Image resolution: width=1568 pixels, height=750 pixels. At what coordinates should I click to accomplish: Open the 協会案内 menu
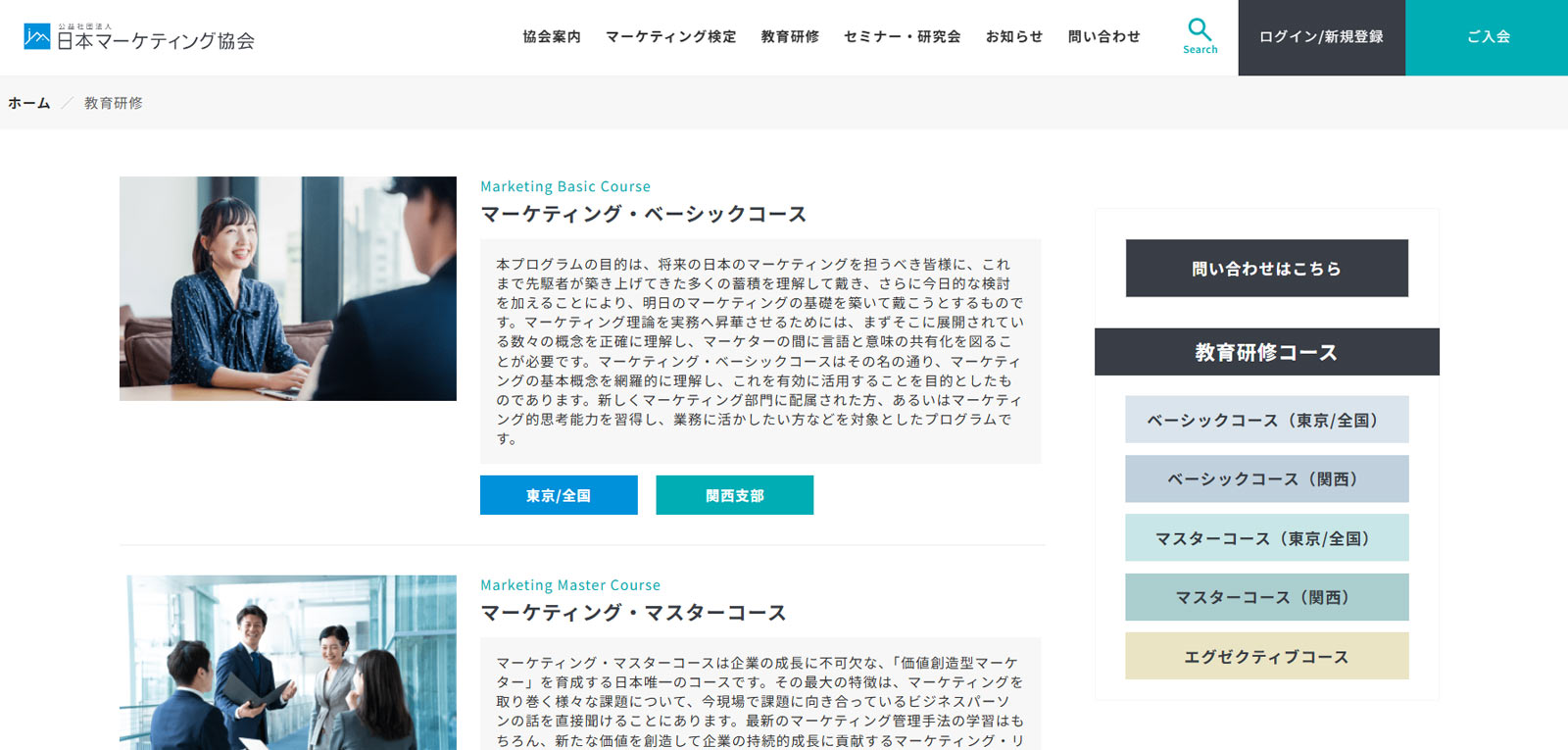[552, 36]
